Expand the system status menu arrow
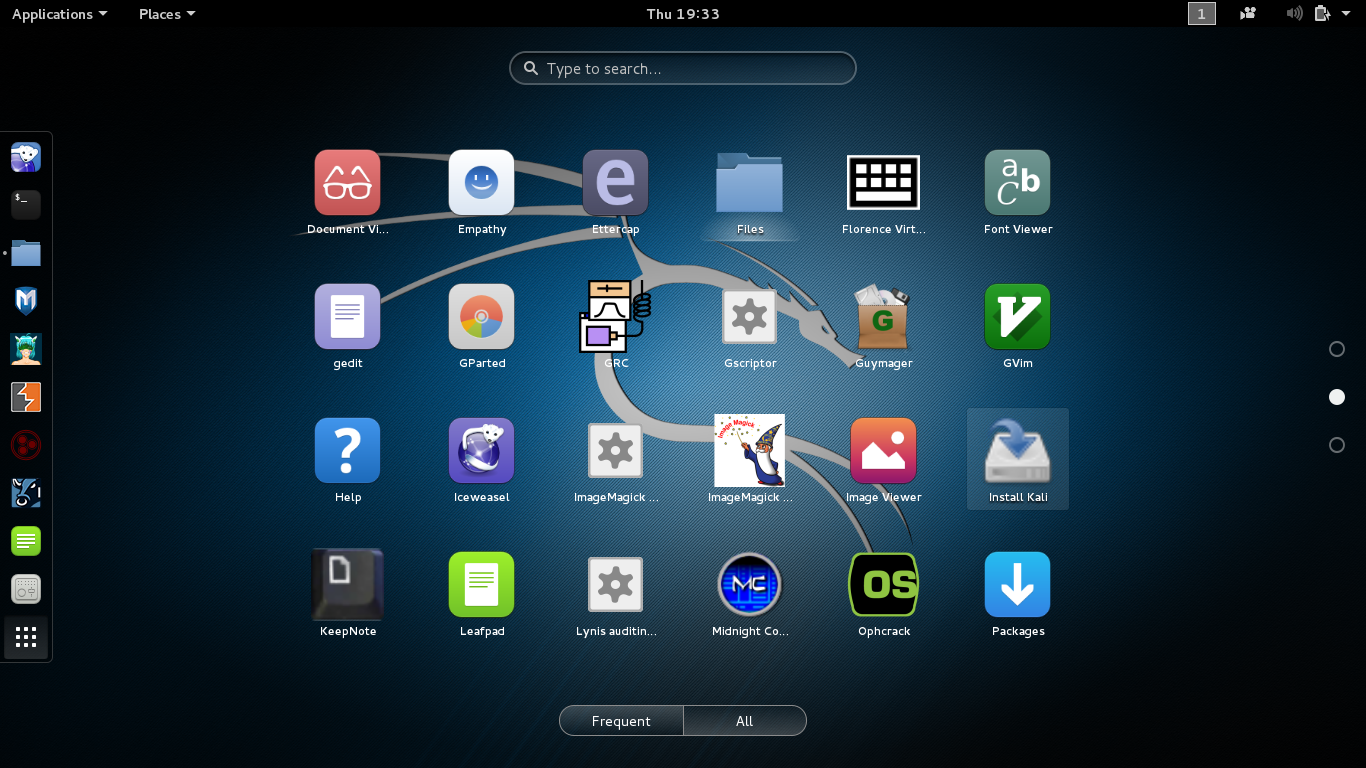The height and width of the screenshot is (768, 1366). click(x=1346, y=14)
